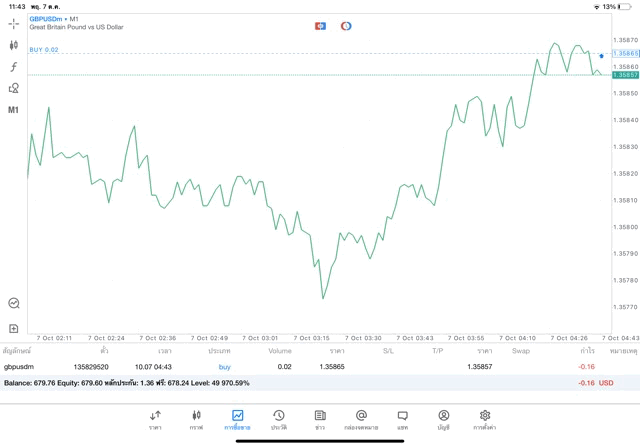Select the crosshair tool
640x447 pixels.
[14, 22]
